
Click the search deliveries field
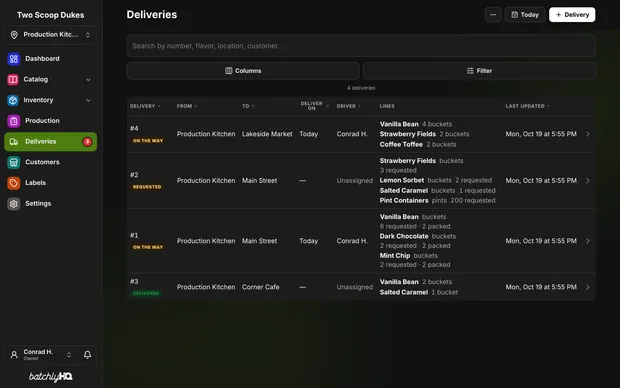(x=361, y=46)
